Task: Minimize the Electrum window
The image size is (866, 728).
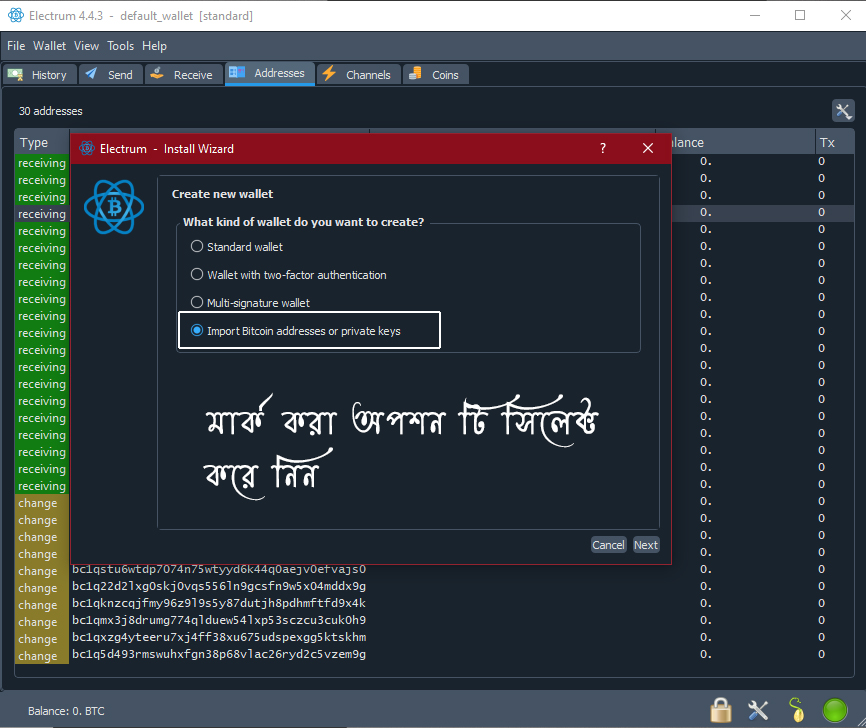Action: (x=755, y=15)
